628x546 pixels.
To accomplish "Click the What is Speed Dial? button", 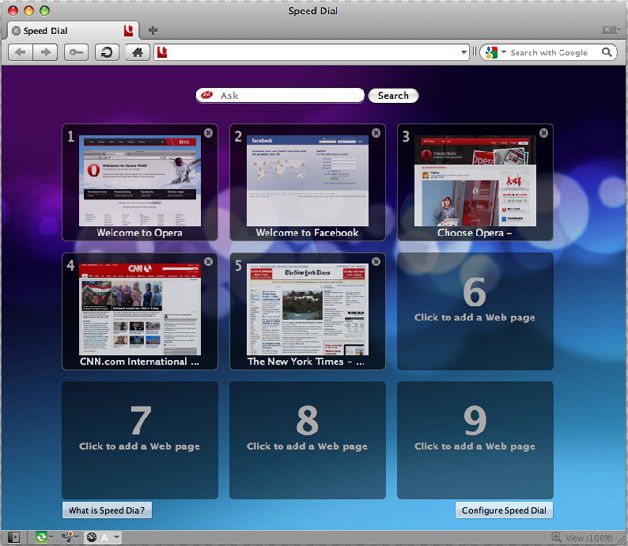I will click(107, 510).
